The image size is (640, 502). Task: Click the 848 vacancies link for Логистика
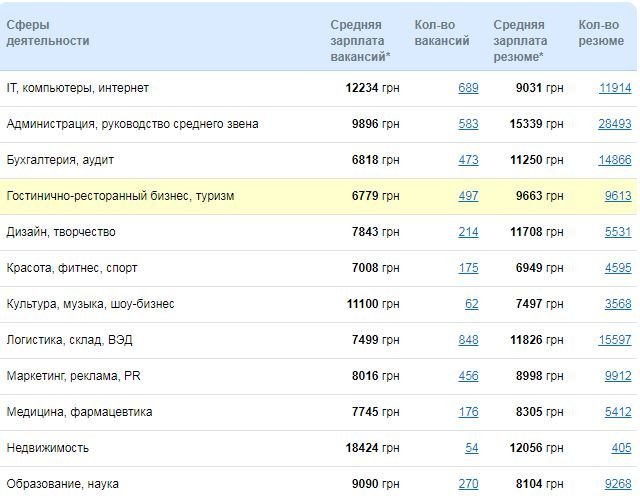(x=468, y=340)
